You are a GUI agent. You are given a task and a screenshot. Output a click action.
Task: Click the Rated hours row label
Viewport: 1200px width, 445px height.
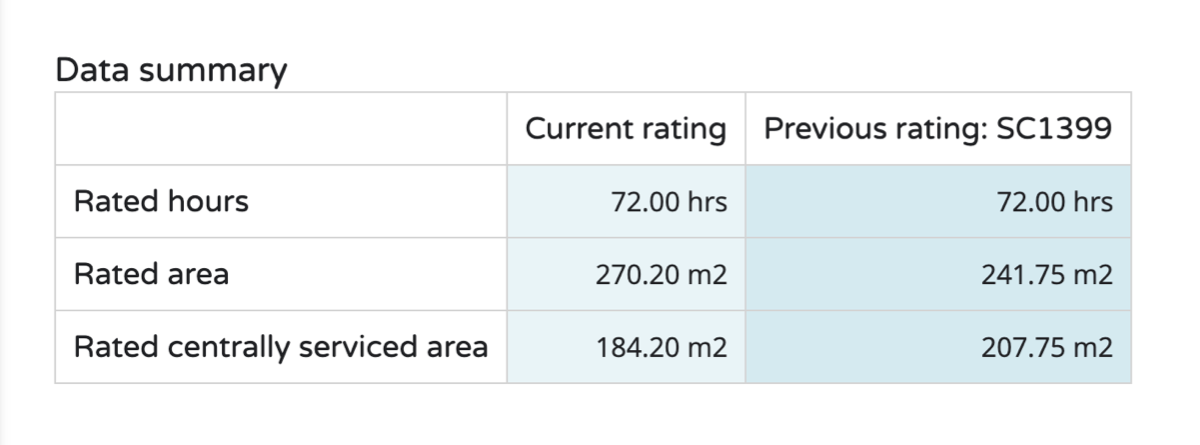pyautogui.click(x=161, y=202)
